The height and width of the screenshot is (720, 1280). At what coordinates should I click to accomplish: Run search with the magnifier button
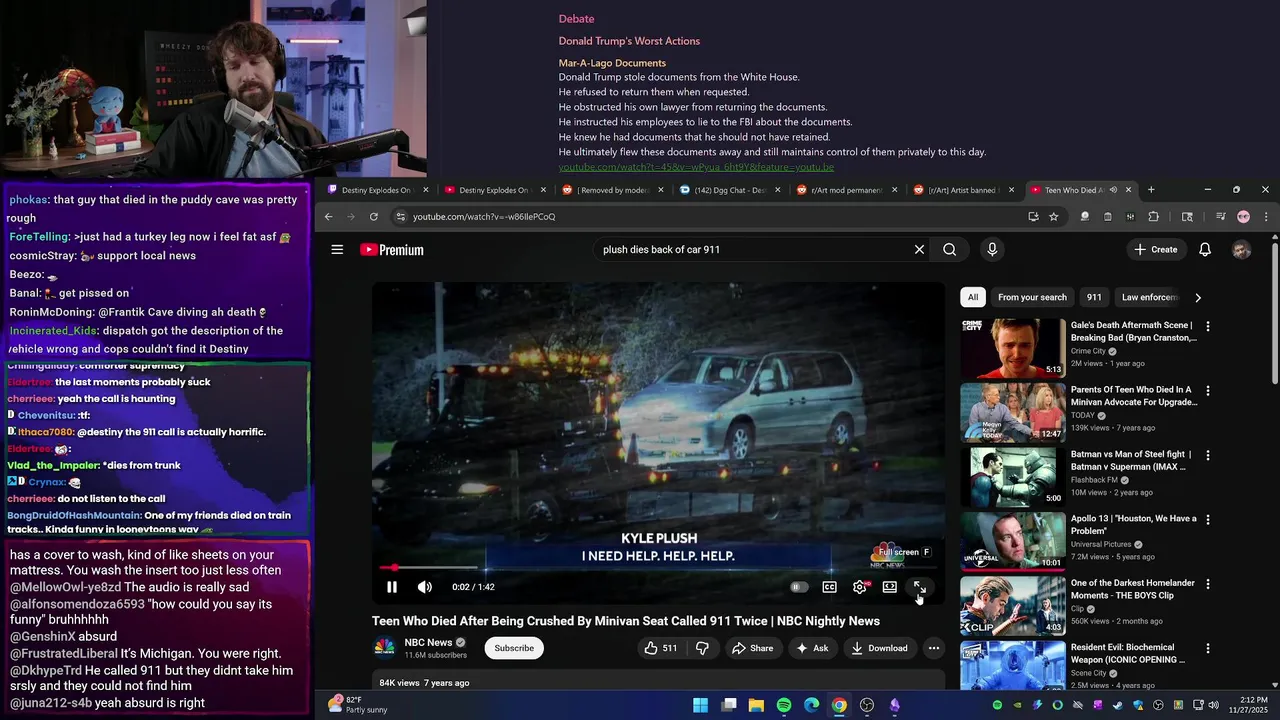(x=949, y=250)
